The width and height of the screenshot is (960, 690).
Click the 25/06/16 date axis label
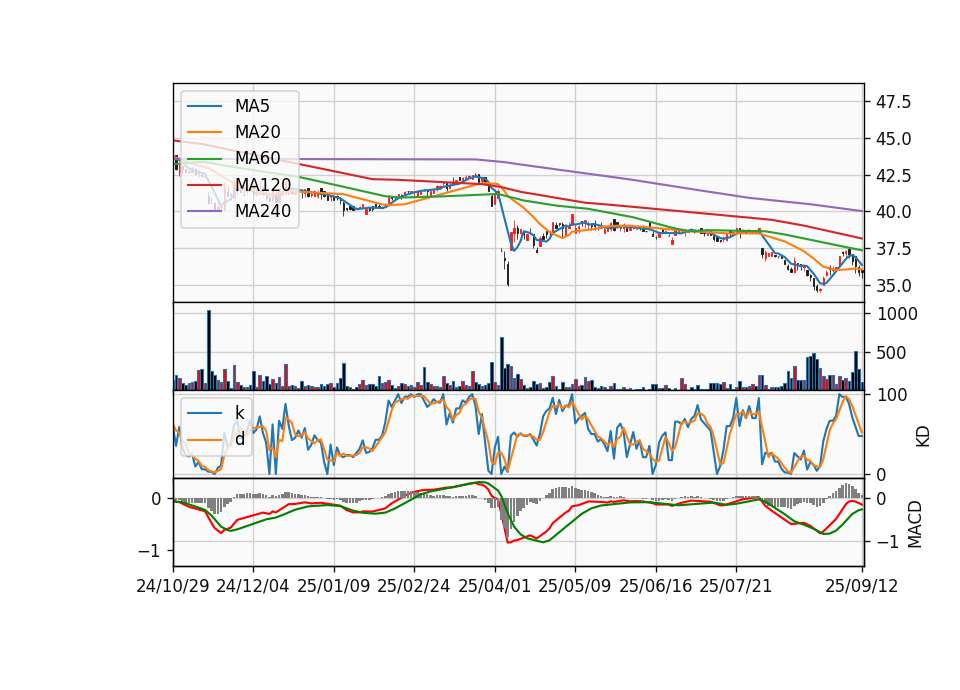pos(656,586)
